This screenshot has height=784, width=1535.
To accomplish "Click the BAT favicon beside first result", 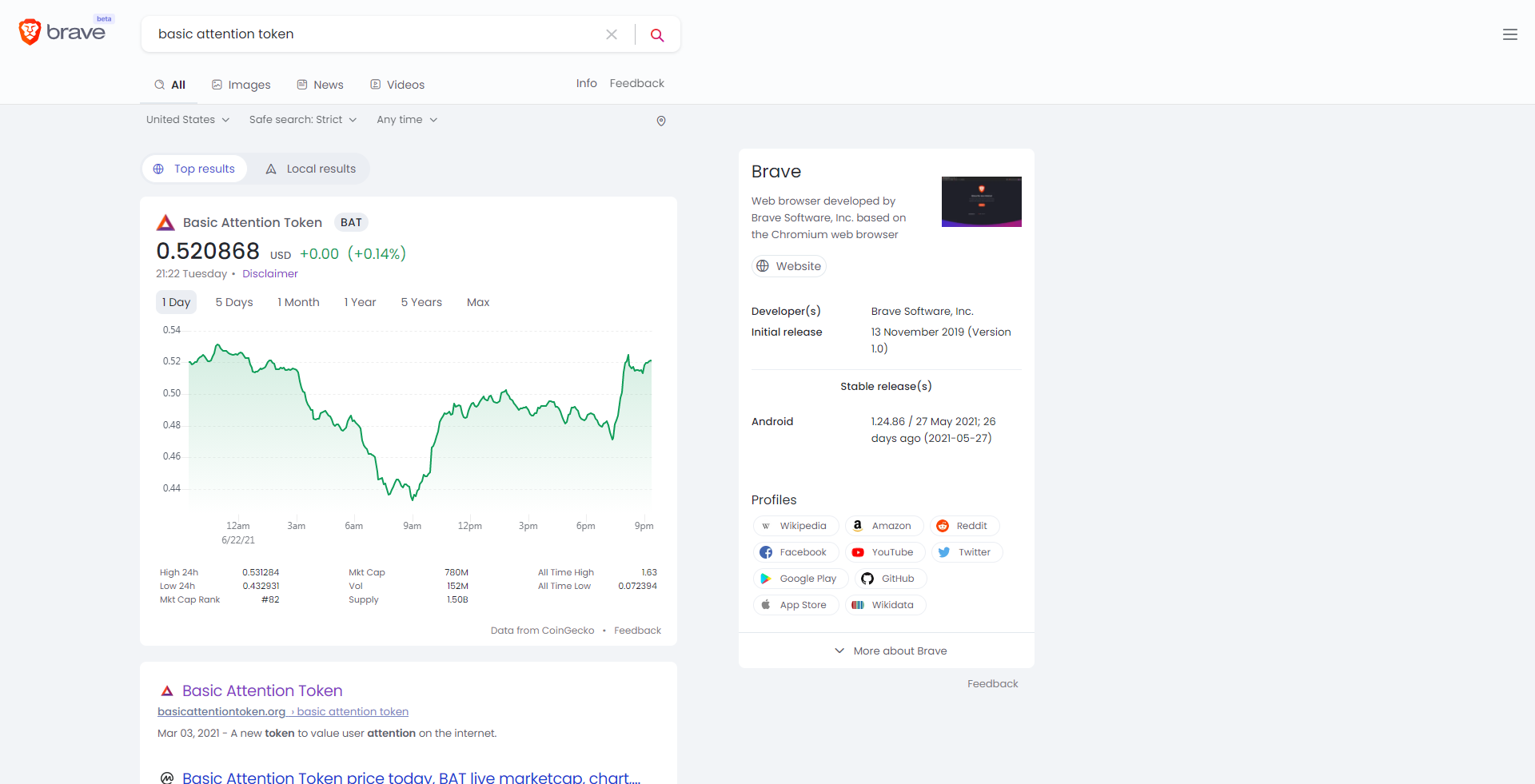I will [x=167, y=690].
